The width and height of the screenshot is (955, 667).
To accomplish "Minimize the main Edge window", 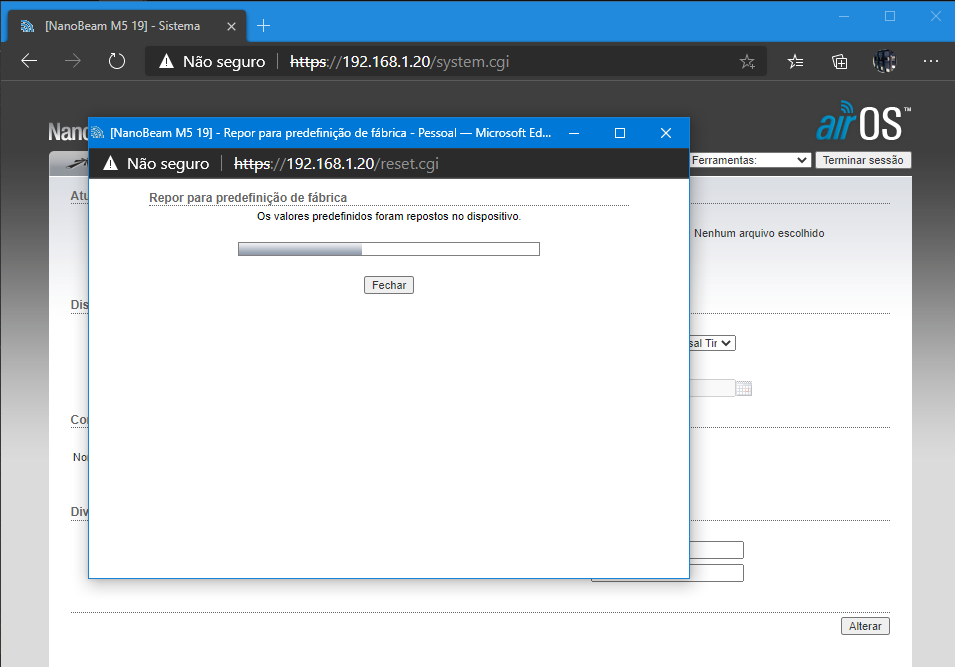I will tap(844, 16).
